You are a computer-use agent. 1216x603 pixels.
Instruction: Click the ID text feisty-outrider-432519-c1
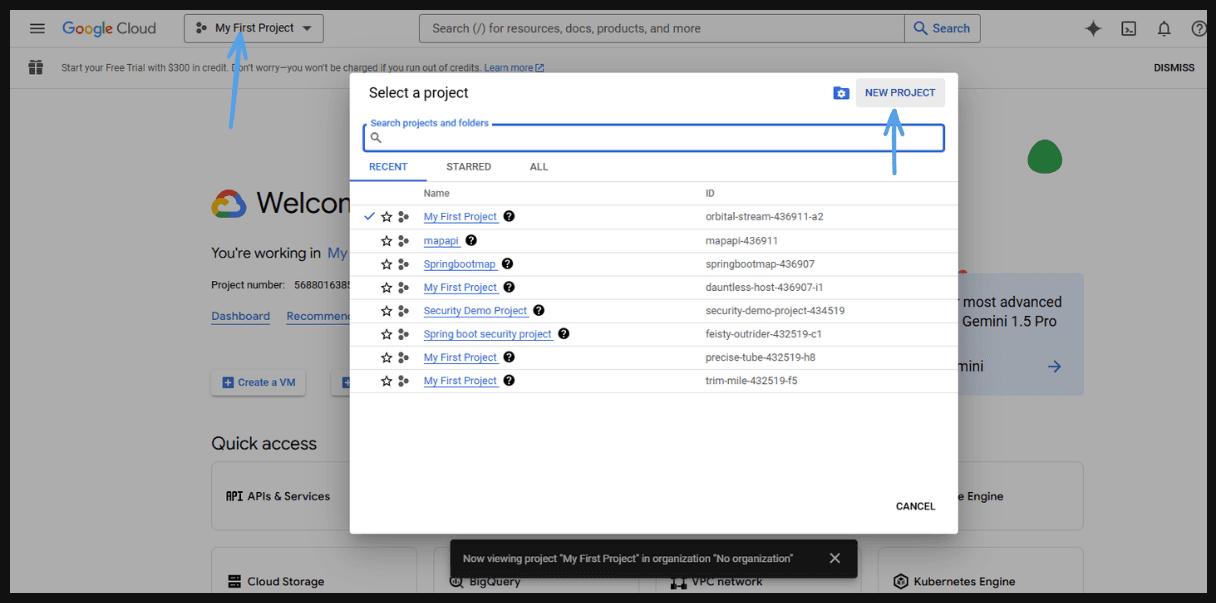764,334
